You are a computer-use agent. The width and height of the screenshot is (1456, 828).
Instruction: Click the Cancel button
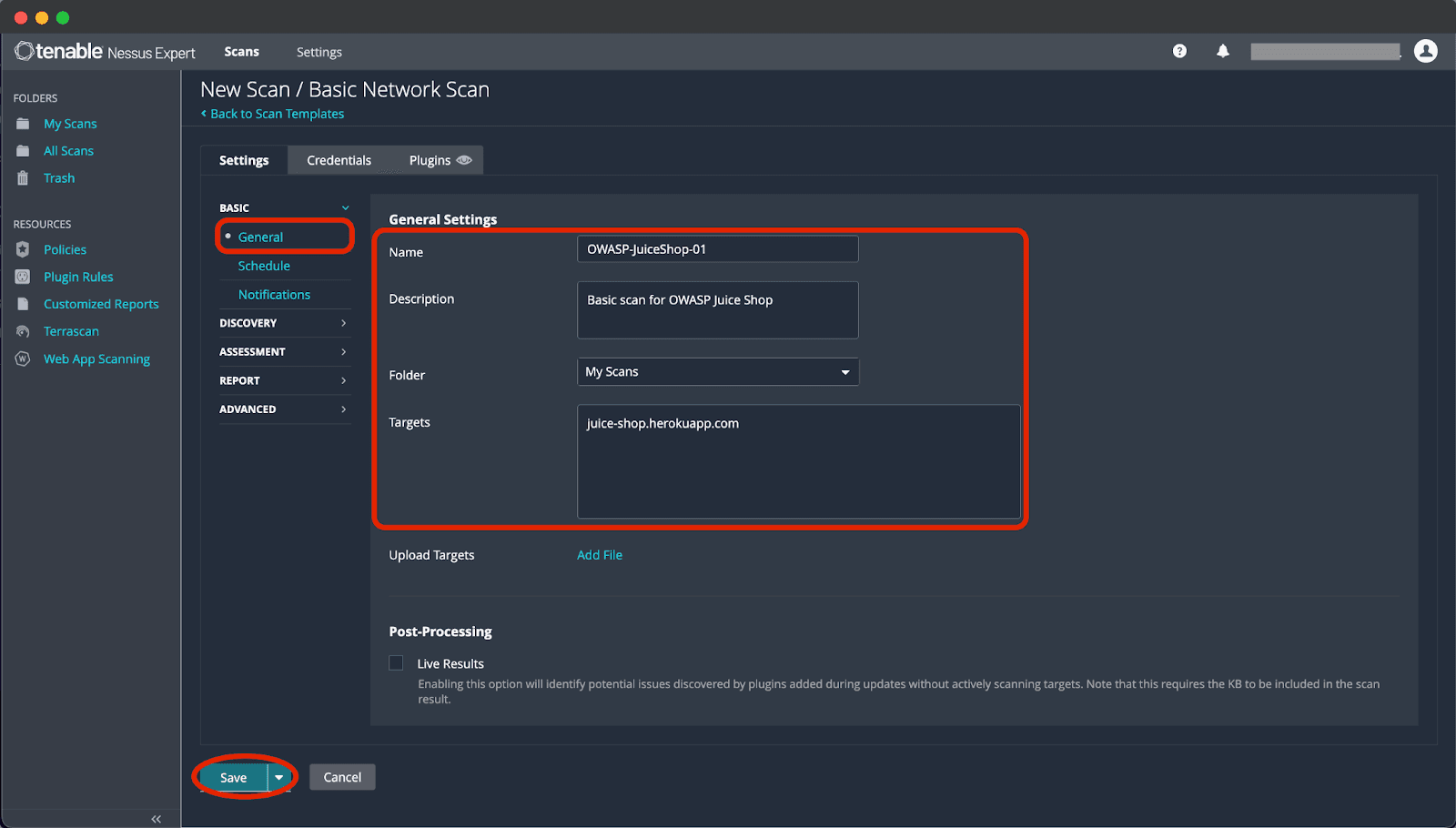[x=342, y=777]
